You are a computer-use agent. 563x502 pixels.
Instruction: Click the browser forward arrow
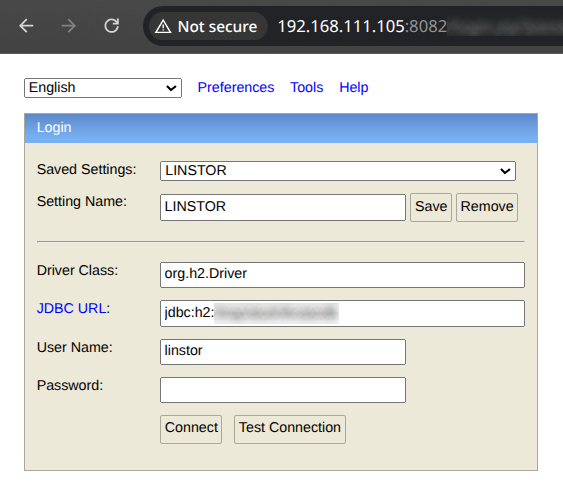click(x=69, y=26)
